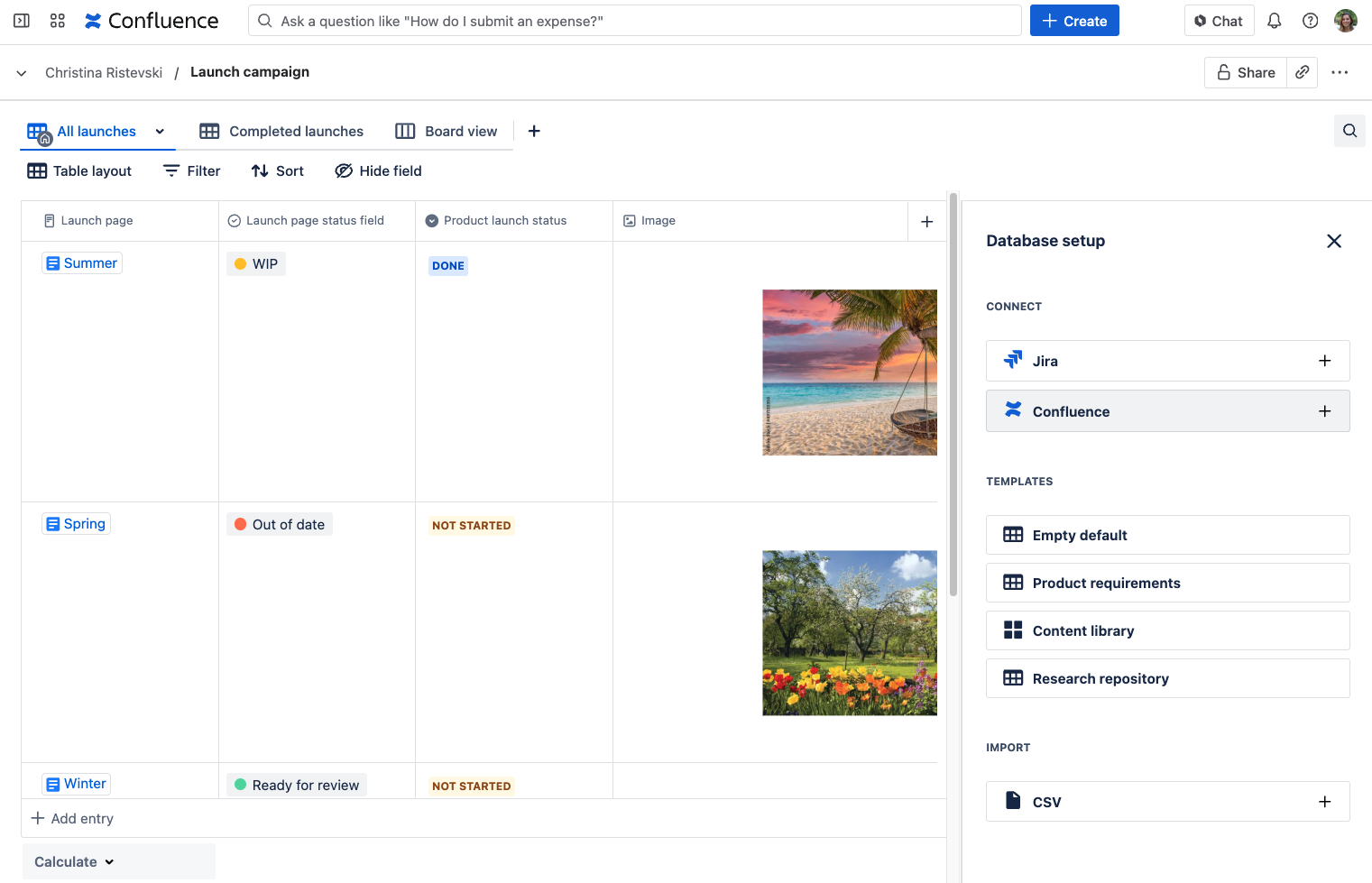Click the Out of date status tag
The height and width of the screenshot is (883, 1372).
[x=280, y=524]
